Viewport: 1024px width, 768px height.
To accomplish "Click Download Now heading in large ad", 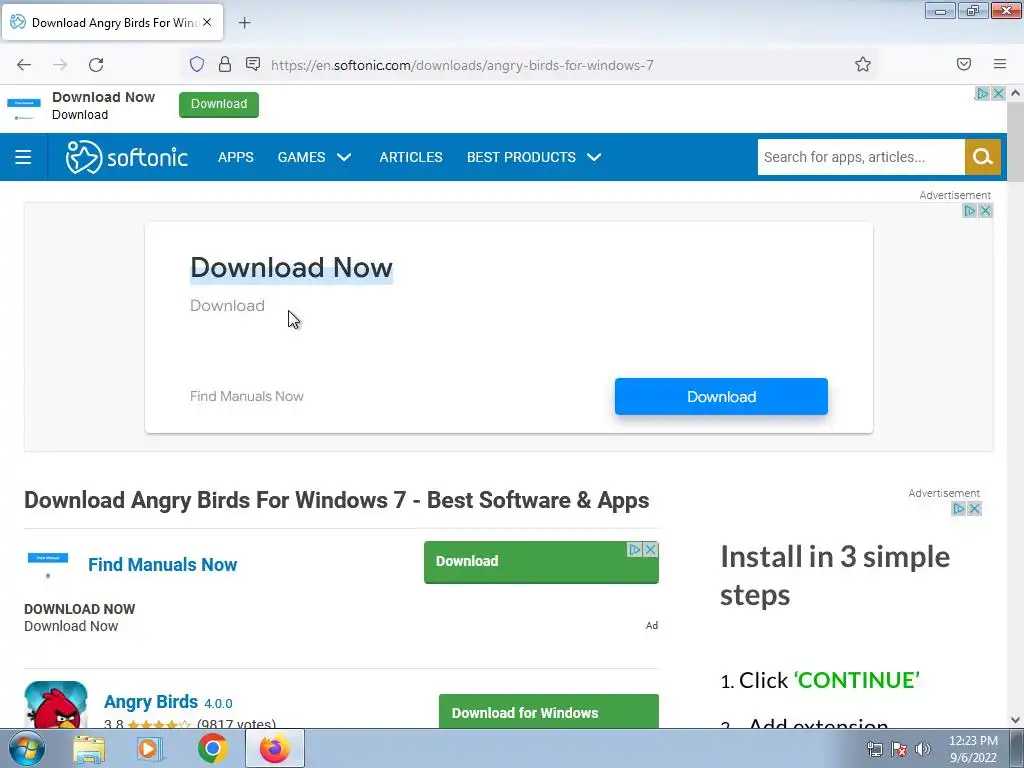I will pyautogui.click(x=291, y=268).
